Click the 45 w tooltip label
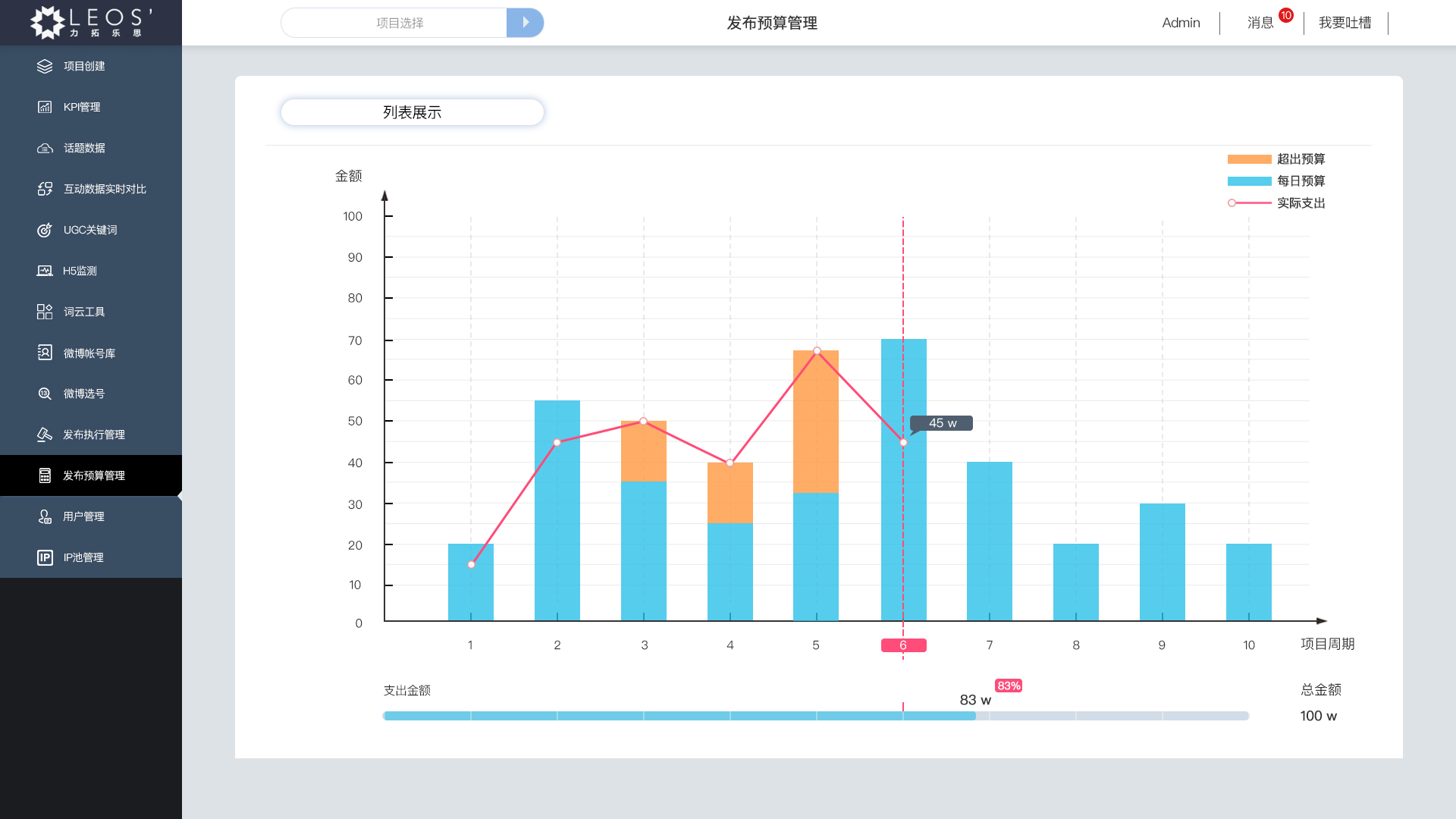Viewport: 1456px width, 819px height. pyautogui.click(x=942, y=423)
